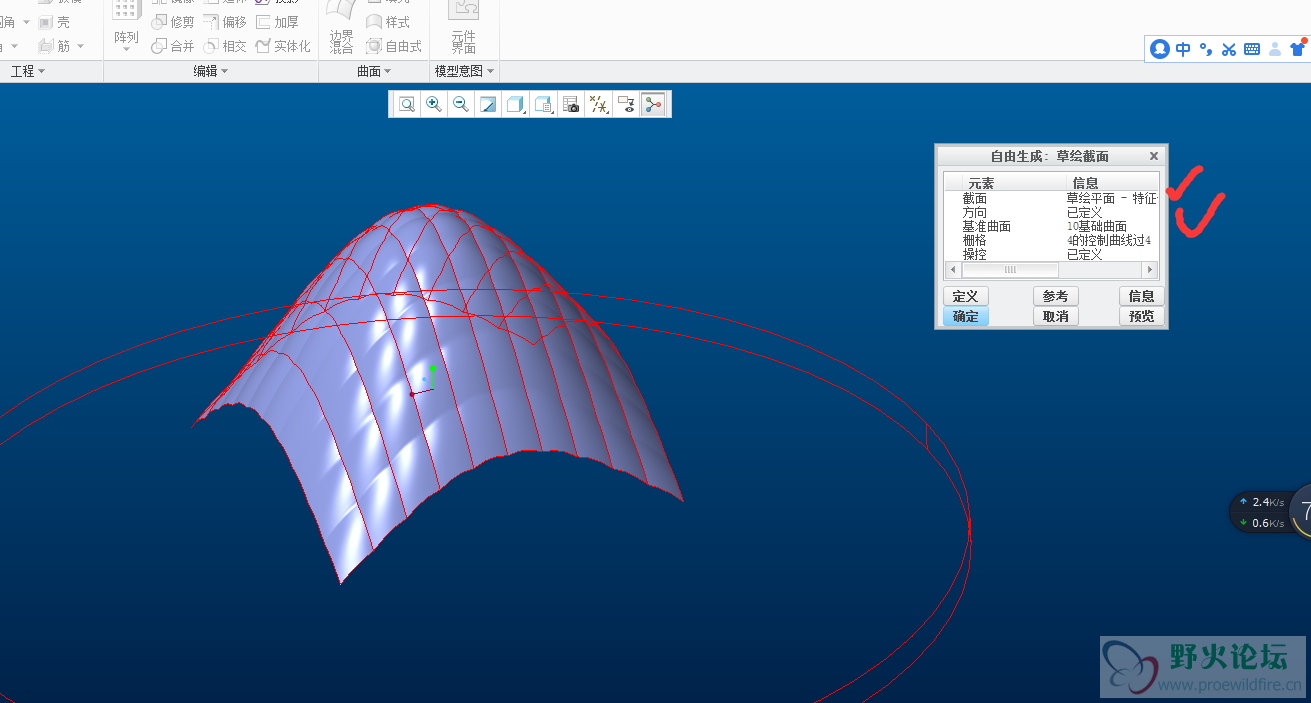This screenshot has height=703, width=1311.
Task: Open the 元件界面 (Component Interface) tool
Action: click(463, 28)
